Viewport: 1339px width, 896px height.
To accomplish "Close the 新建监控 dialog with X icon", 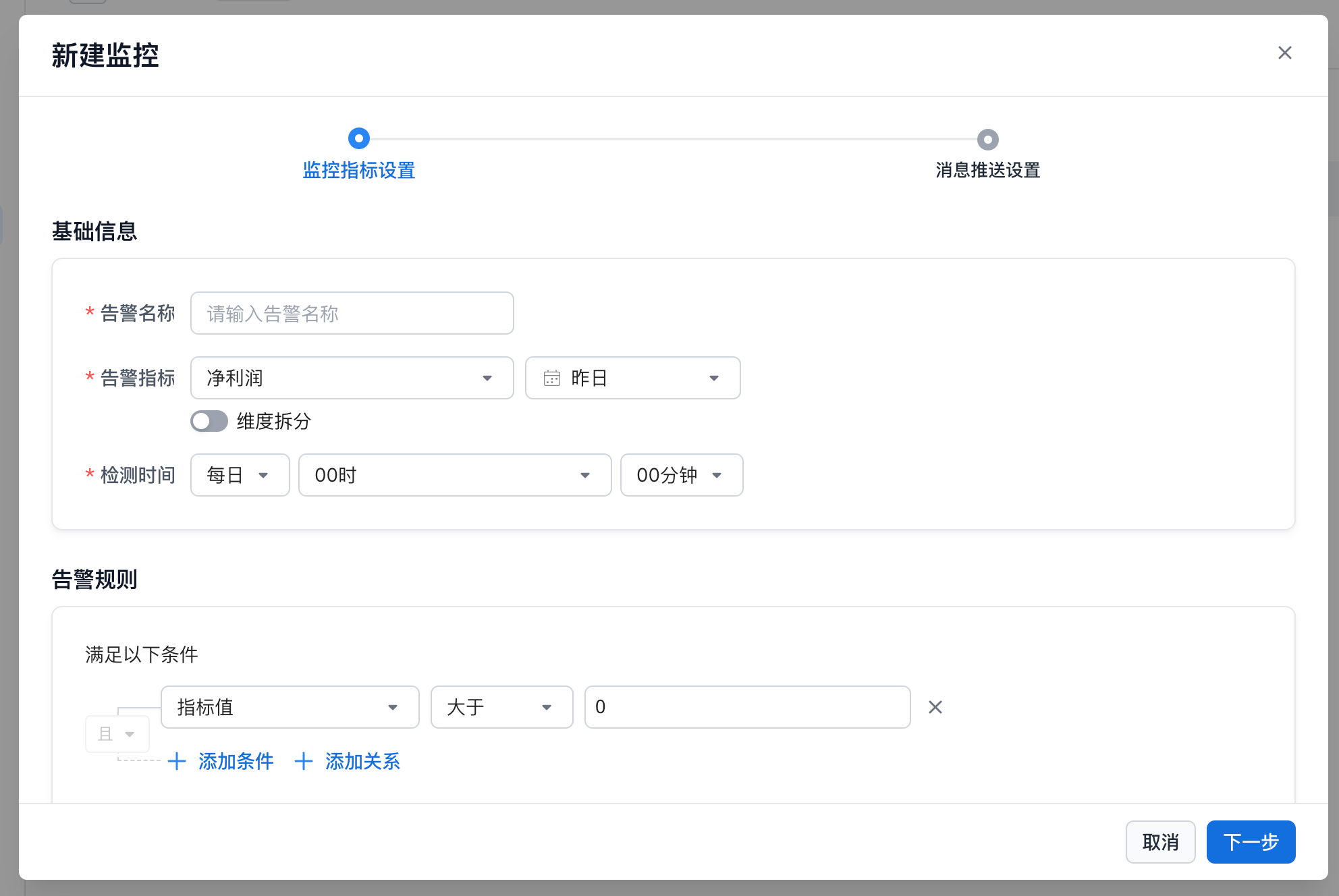I will 1284,53.
